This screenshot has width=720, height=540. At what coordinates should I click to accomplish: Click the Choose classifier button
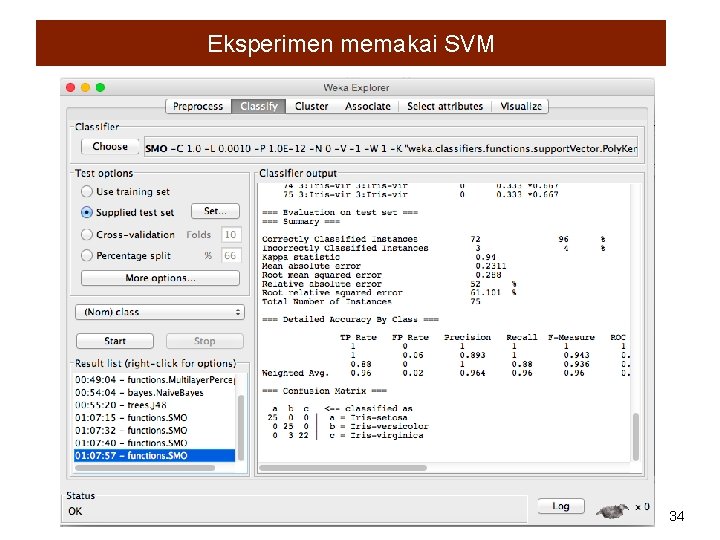pos(110,146)
